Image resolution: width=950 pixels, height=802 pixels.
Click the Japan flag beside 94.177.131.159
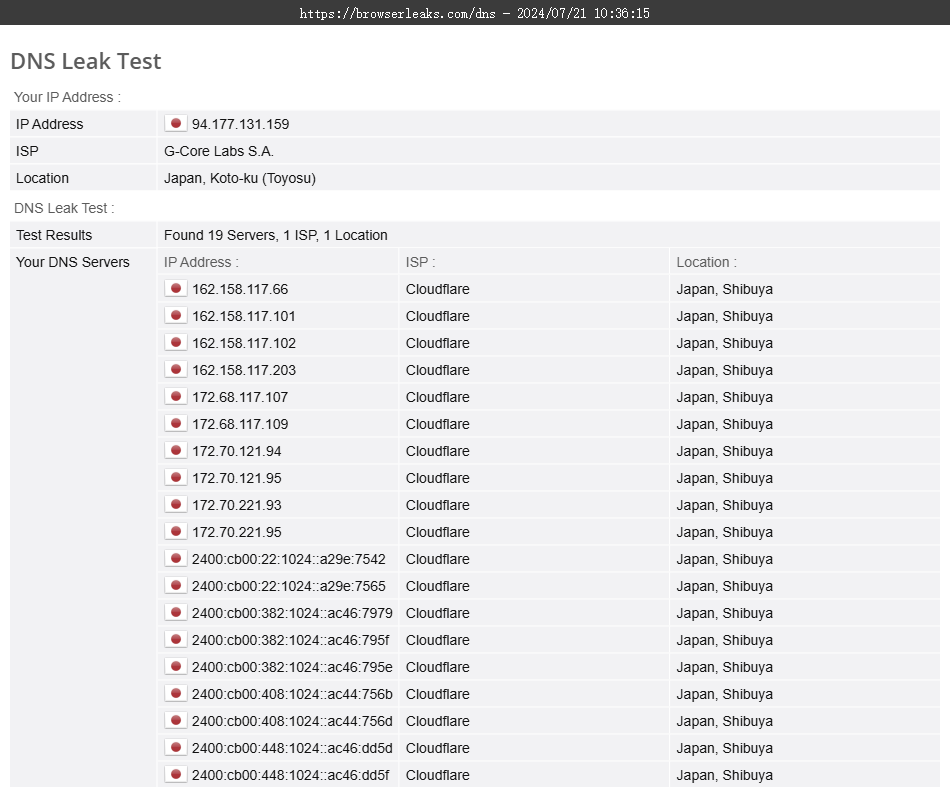[176, 124]
